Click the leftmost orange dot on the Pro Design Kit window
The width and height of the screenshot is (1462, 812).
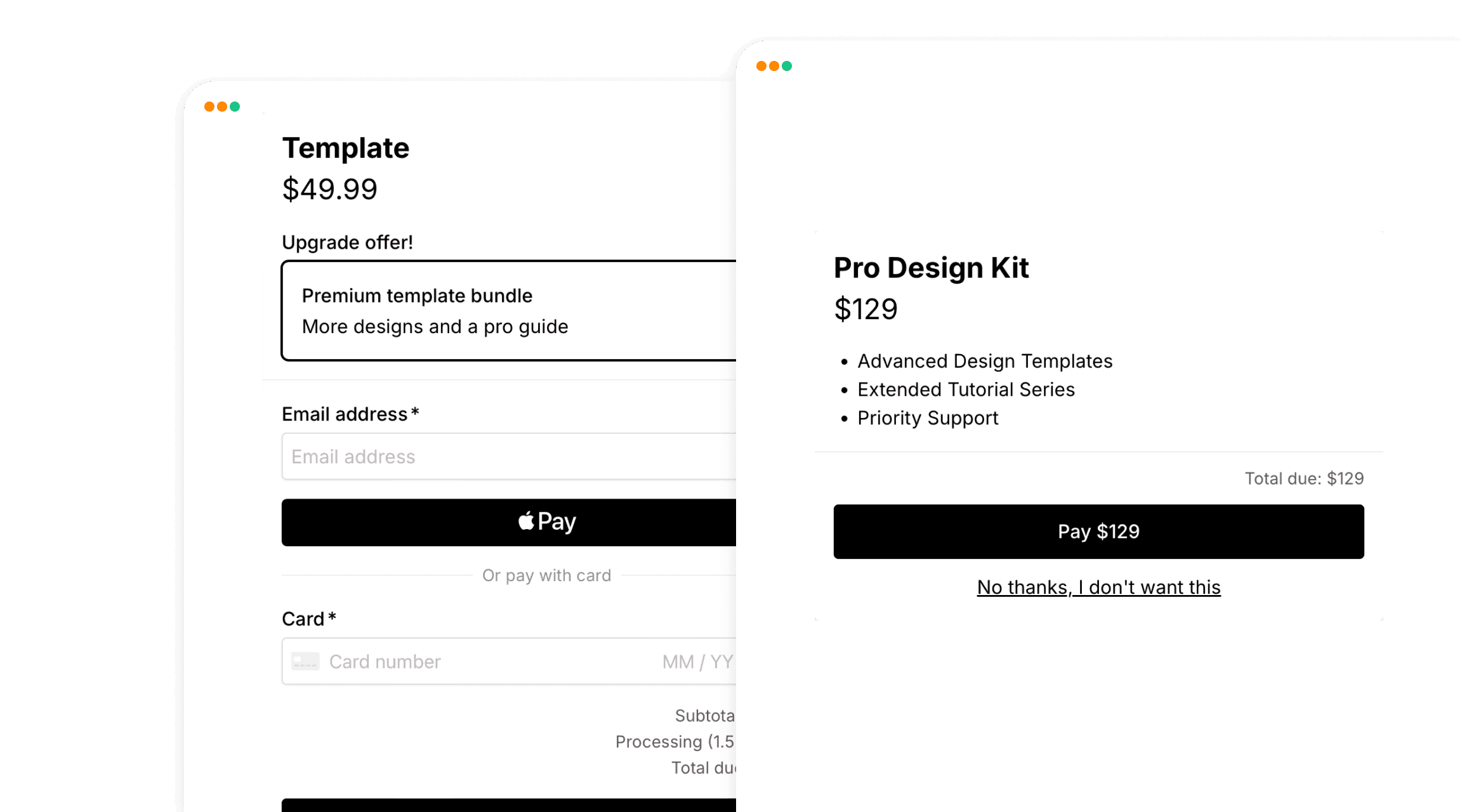pyautogui.click(x=761, y=66)
